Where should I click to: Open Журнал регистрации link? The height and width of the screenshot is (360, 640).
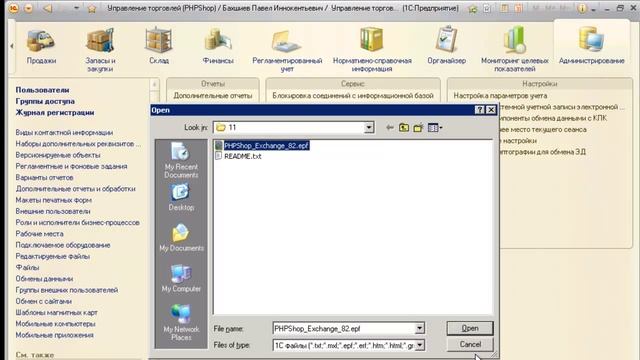tap(55, 113)
